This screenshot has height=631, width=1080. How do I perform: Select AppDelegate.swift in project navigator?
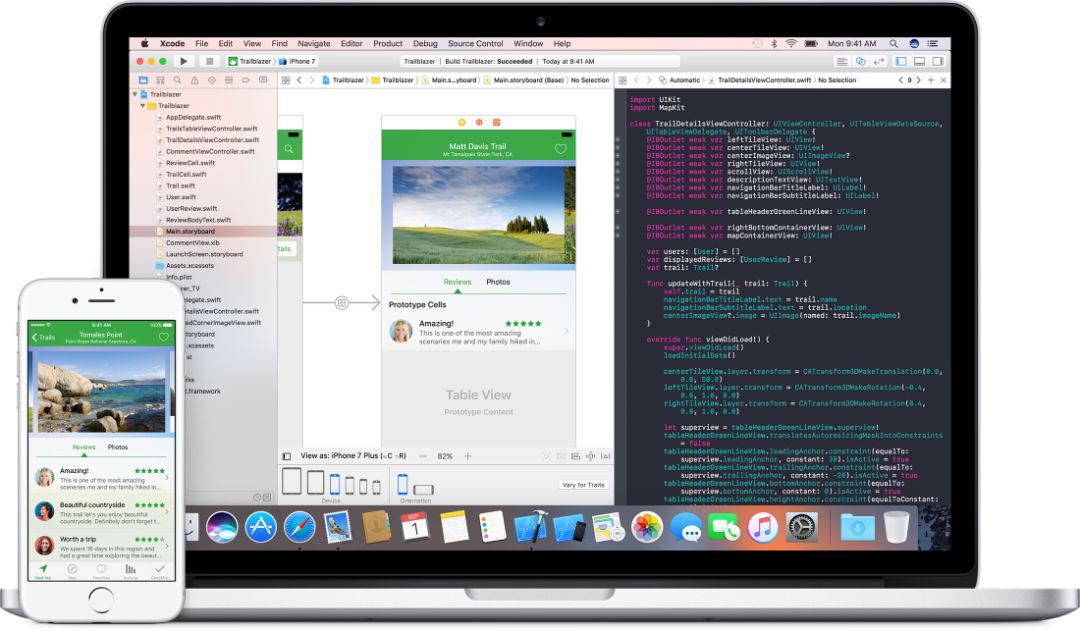(x=193, y=117)
